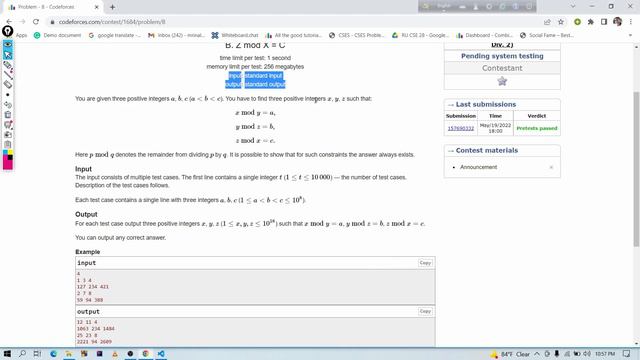Viewport: 640px width, 360px height.
Task: Open the taskbar search icon
Action: (22, 353)
